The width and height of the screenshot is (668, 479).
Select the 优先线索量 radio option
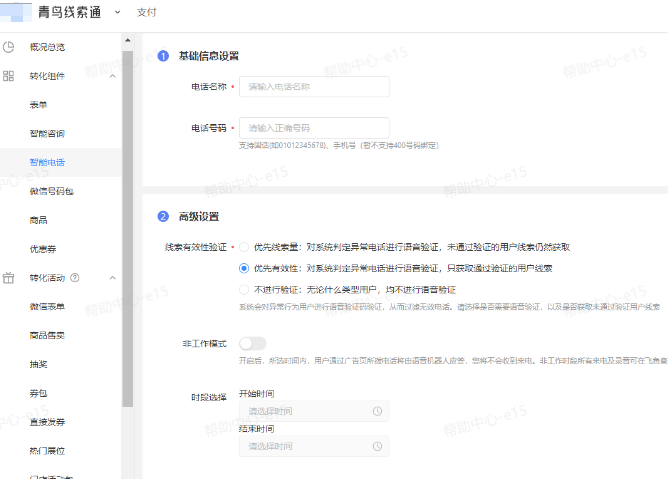[244, 247]
